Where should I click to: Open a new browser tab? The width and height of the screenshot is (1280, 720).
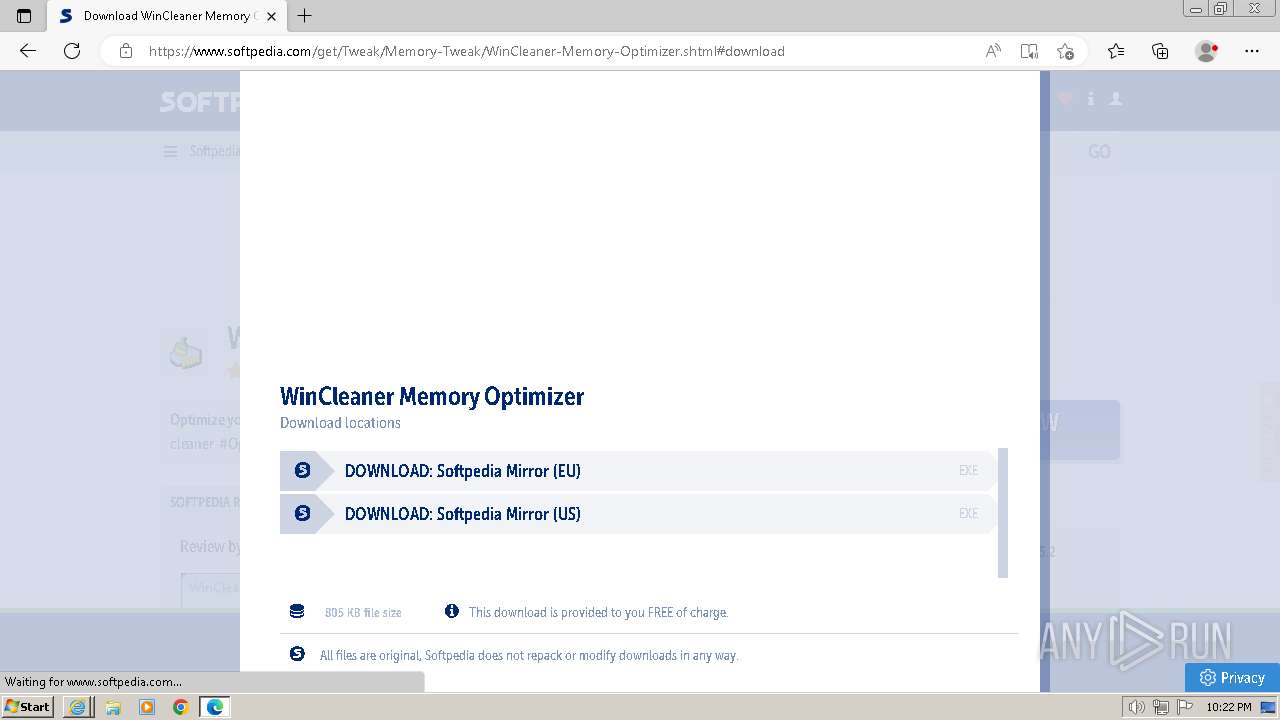click(x=305, y=16)
